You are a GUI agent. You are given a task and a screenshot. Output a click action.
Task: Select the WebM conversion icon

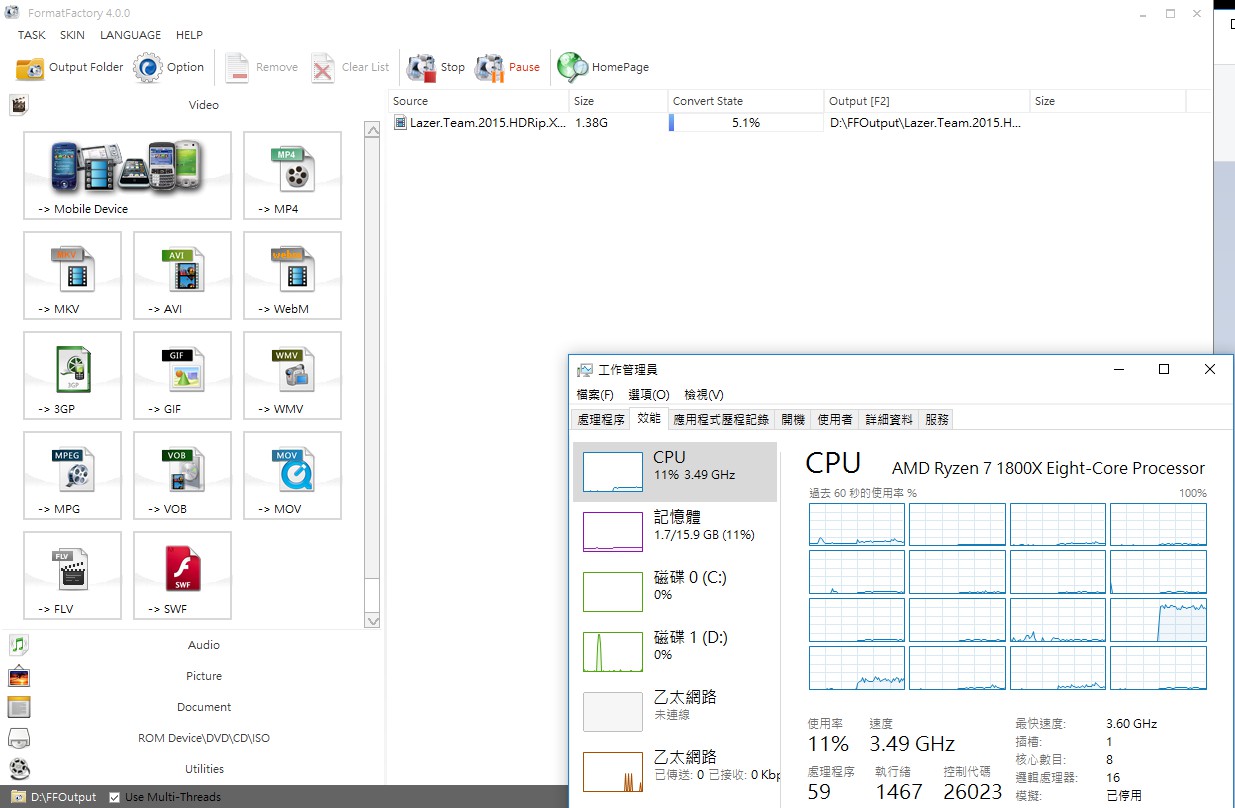coord(292,275)
